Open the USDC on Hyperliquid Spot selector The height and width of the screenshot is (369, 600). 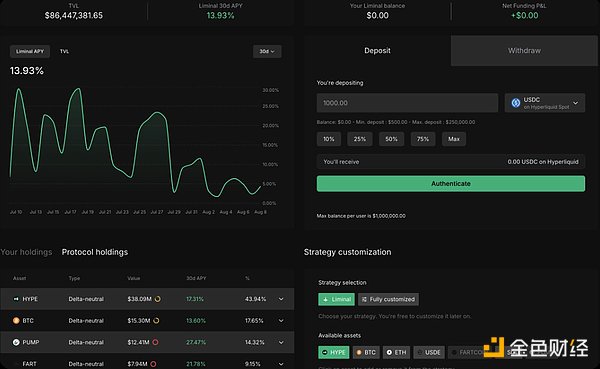point(545,103)
